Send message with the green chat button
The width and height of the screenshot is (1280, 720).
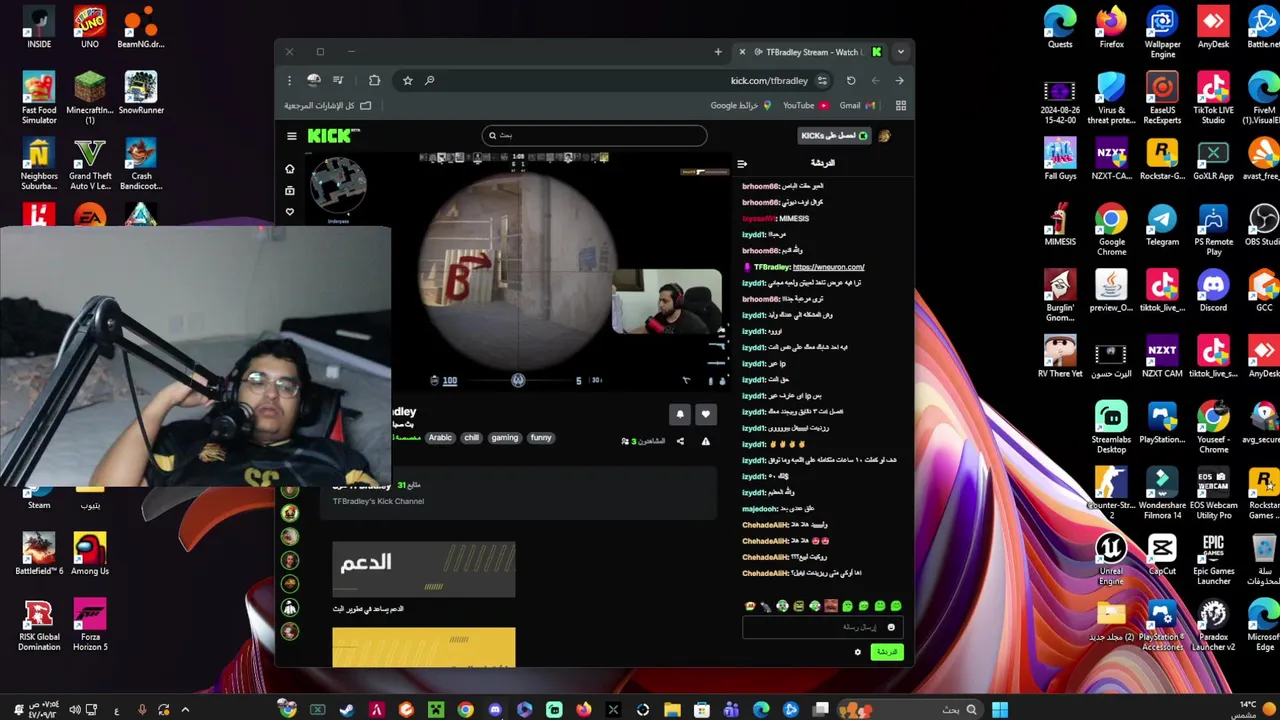pos(886,652)
